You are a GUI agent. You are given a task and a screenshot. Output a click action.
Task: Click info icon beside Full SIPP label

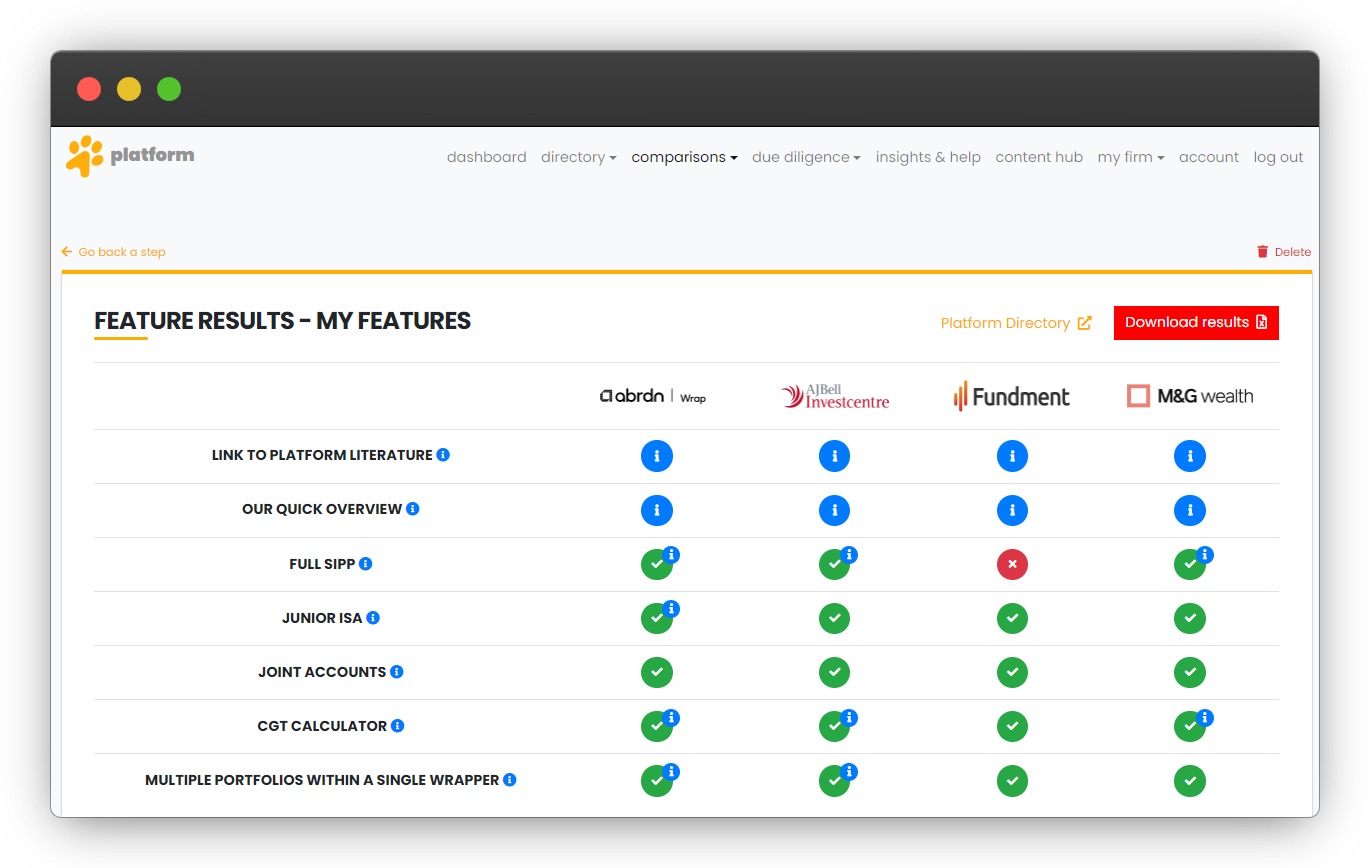(365, 564)
